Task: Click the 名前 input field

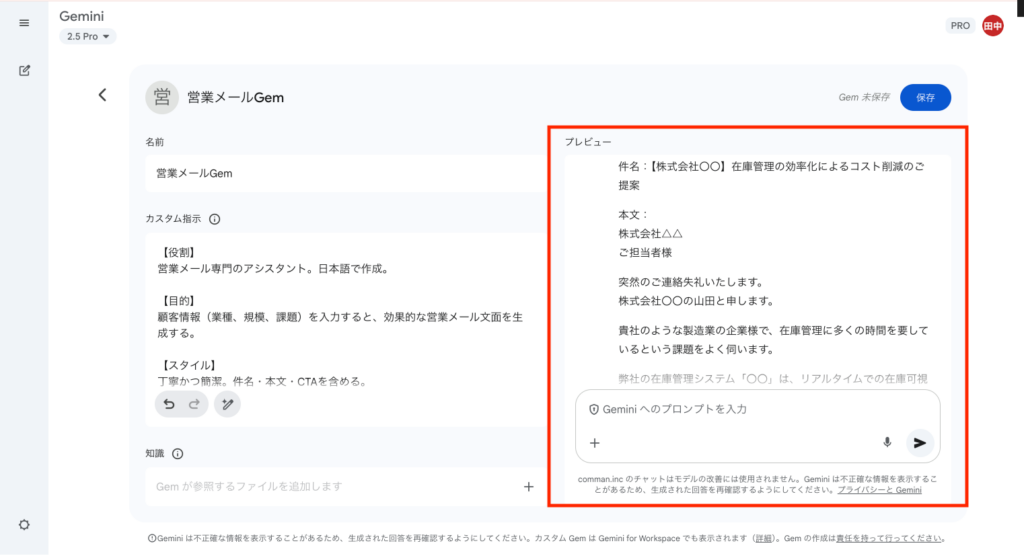Action: click(345, 174)
